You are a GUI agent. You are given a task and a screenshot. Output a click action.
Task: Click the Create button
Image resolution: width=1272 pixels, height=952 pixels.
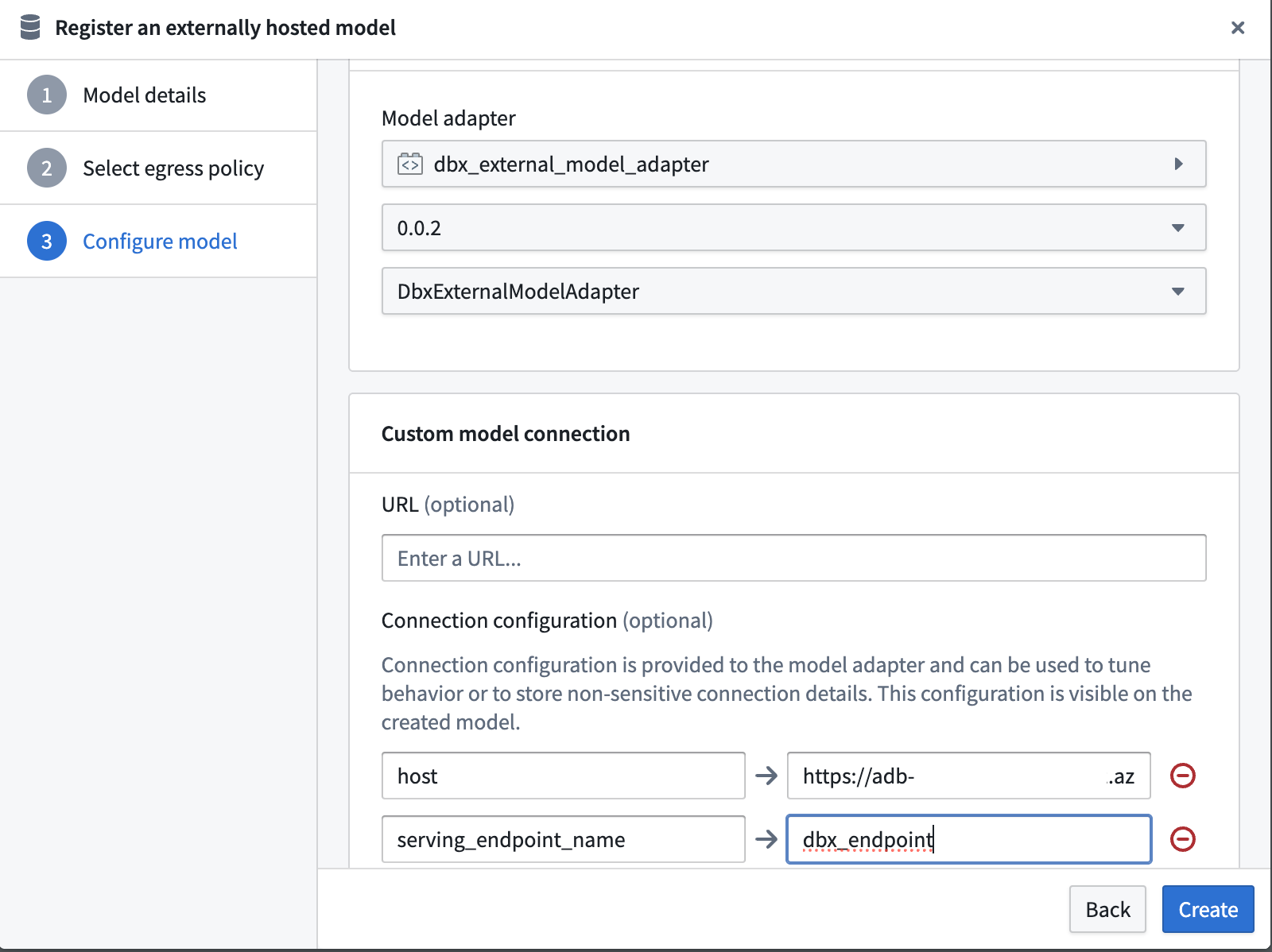click(1208, 909)
